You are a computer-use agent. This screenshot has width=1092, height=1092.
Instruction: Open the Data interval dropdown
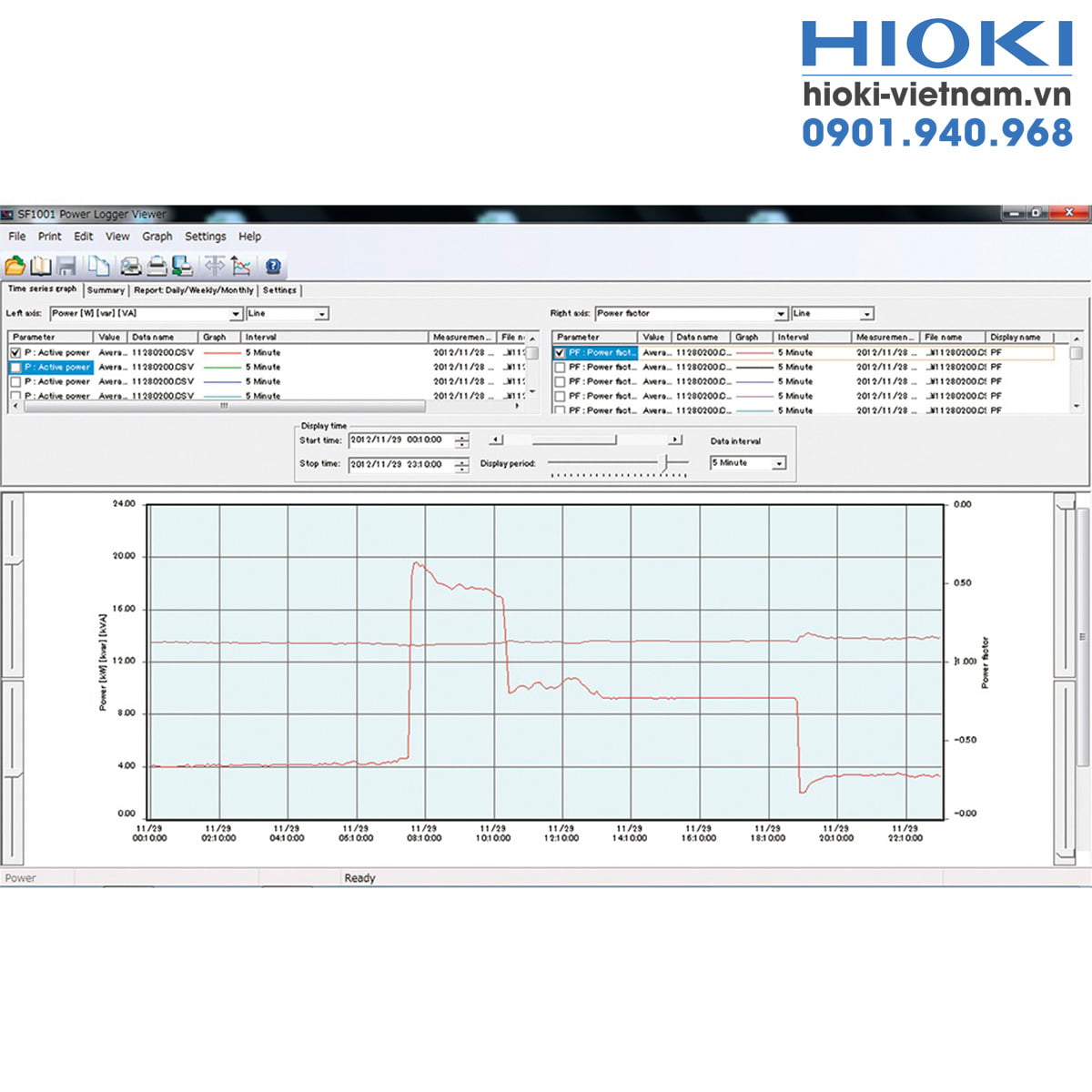(x=781, y=462)
